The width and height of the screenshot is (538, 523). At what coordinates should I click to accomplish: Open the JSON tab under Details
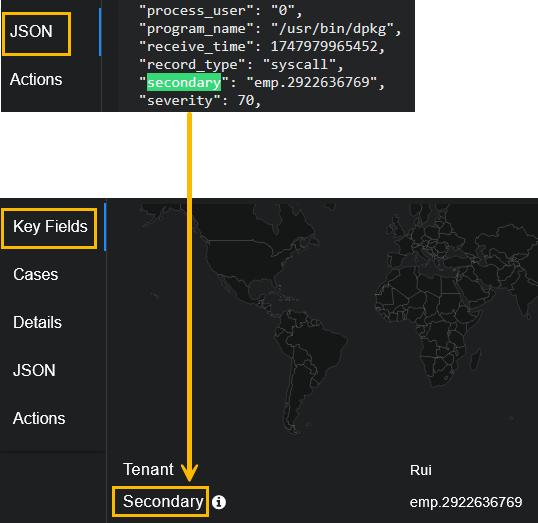(x=34, y=371)
